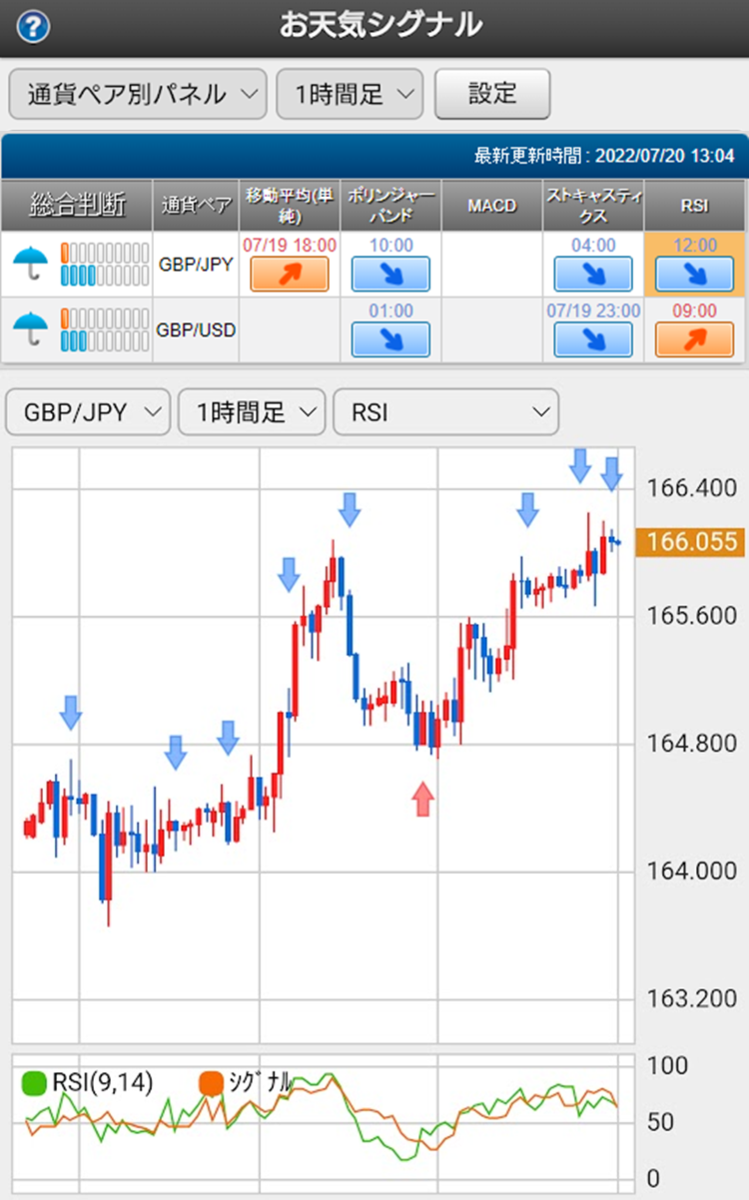Select the 移動平均(単純) column header
Screen dimensions: 749x1200
tap(290, 205)
